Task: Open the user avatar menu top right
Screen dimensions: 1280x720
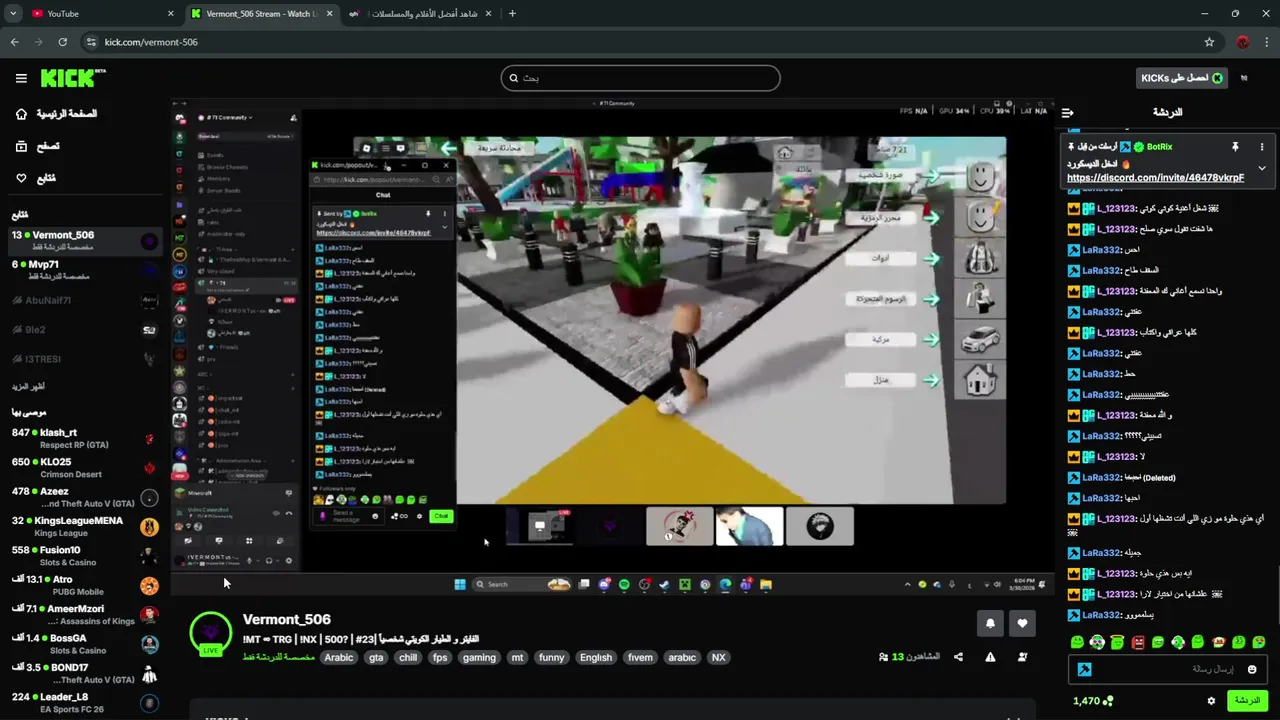Action: [x=1245, y=78]
